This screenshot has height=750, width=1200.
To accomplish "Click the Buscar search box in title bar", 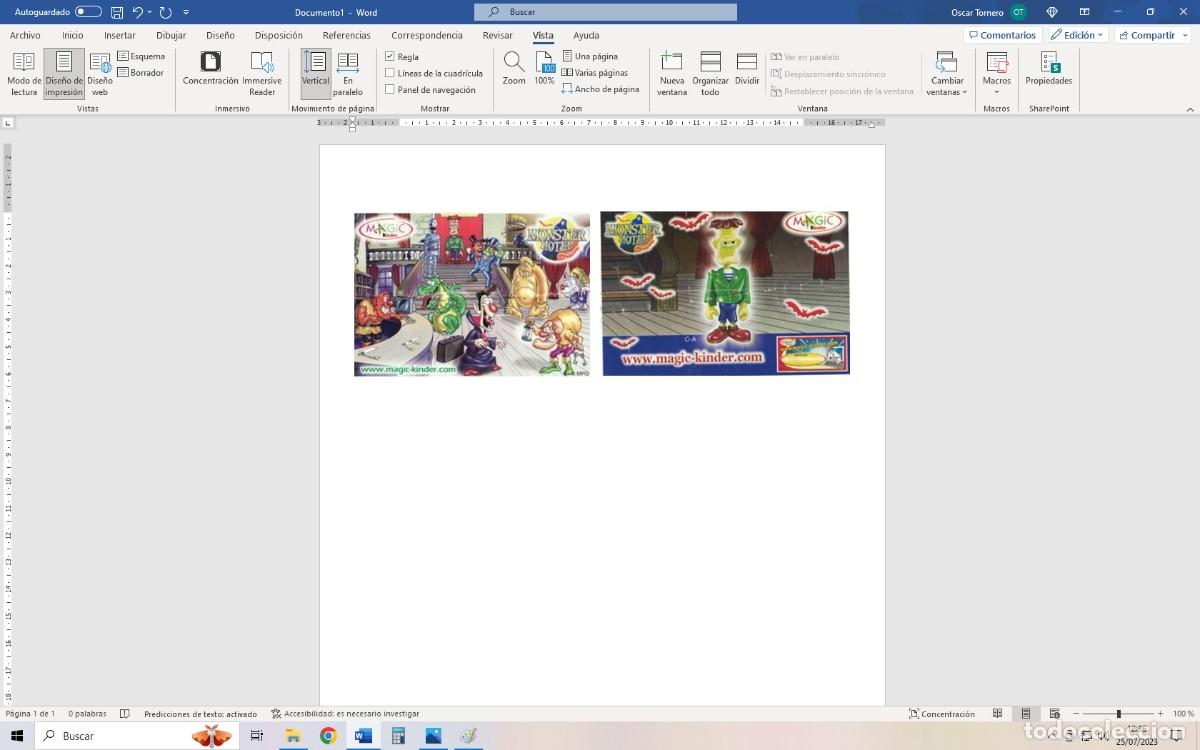I will [x=605, y=12].
